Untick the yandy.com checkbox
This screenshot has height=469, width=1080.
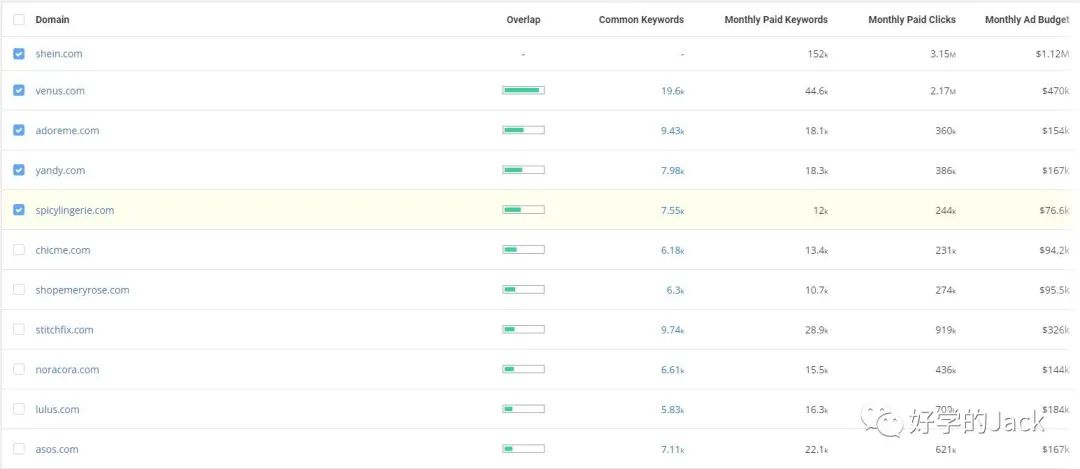pyautogui.click(x=19, y=170)
